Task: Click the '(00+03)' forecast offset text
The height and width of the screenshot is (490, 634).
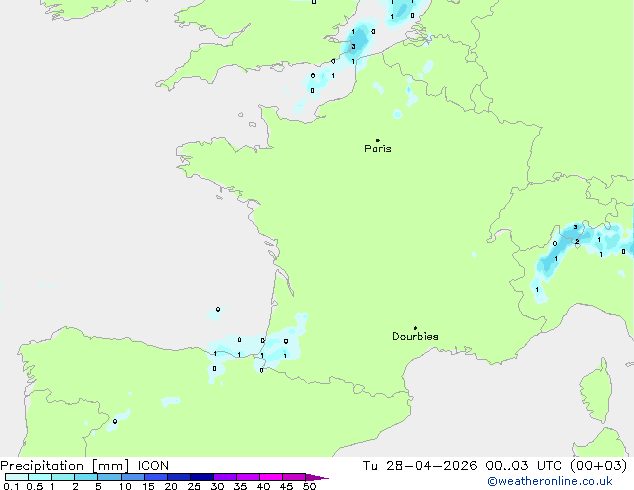Action: point(598,466)
